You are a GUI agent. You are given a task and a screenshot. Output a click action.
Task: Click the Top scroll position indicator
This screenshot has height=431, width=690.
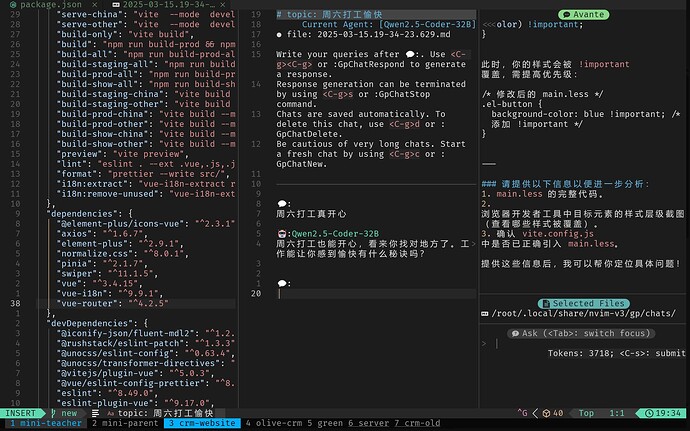click(x=586, y=413)
